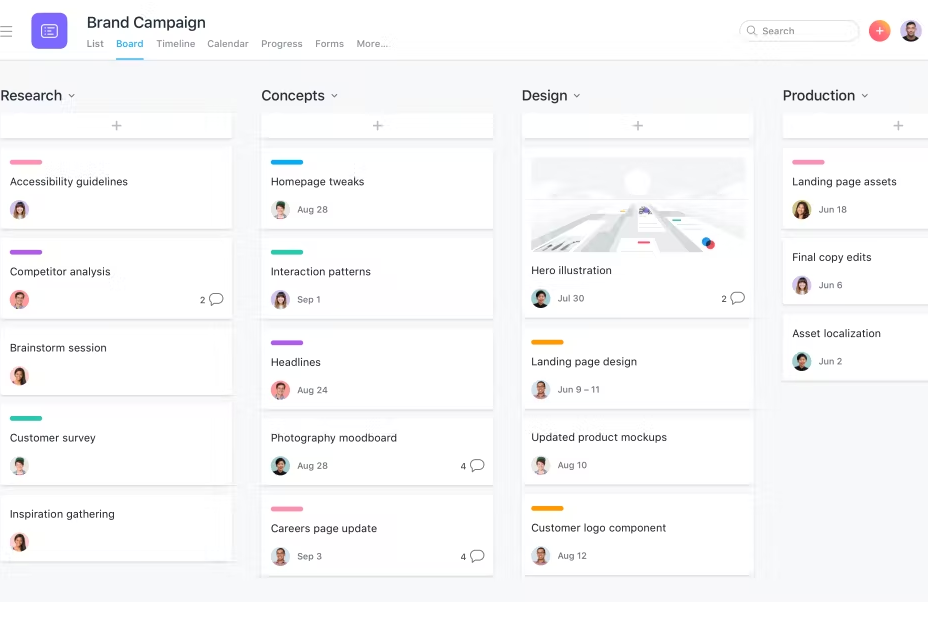This screenshot has width=928, height=625.
Task: Switch to the Timeline tab
Action: coord(176,44)
